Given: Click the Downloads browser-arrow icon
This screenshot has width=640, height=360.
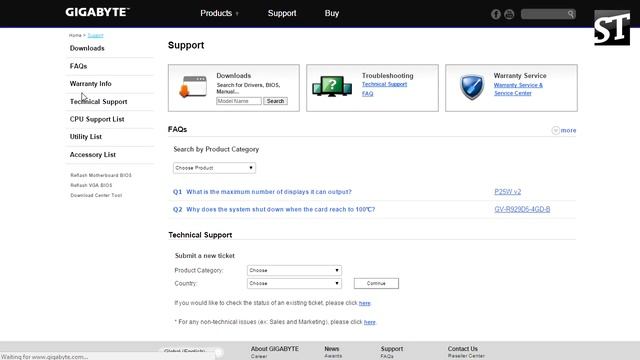Looking at the screenshot, I should coord(193,87).
